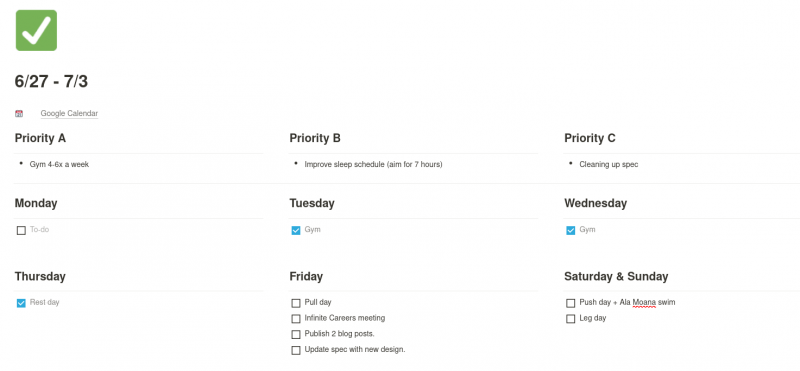Click the Improve sleep schedule bullet text

coord(373,164)
